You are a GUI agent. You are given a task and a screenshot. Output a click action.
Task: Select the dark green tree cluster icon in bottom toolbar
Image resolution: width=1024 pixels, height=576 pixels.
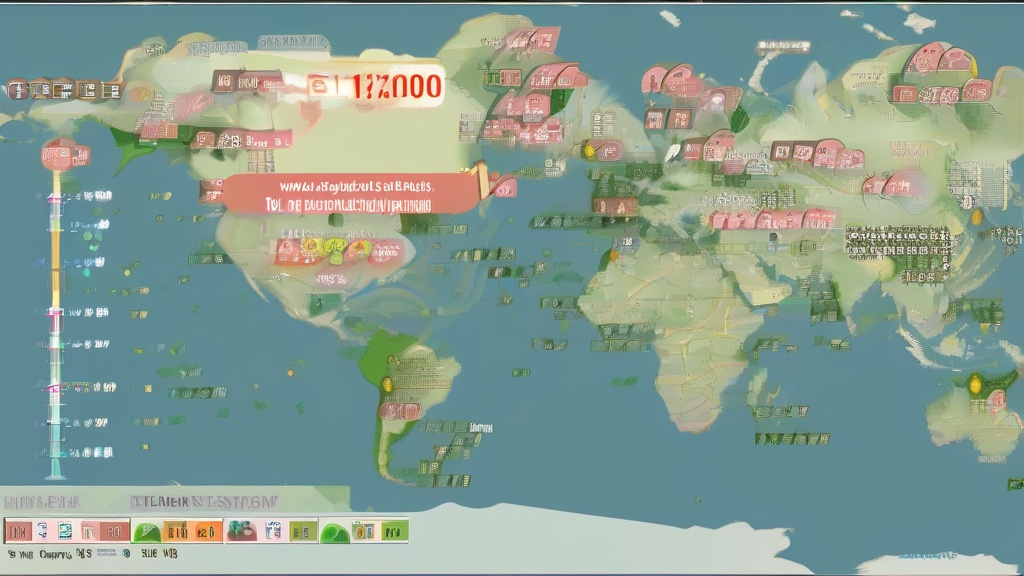point(240,531)
